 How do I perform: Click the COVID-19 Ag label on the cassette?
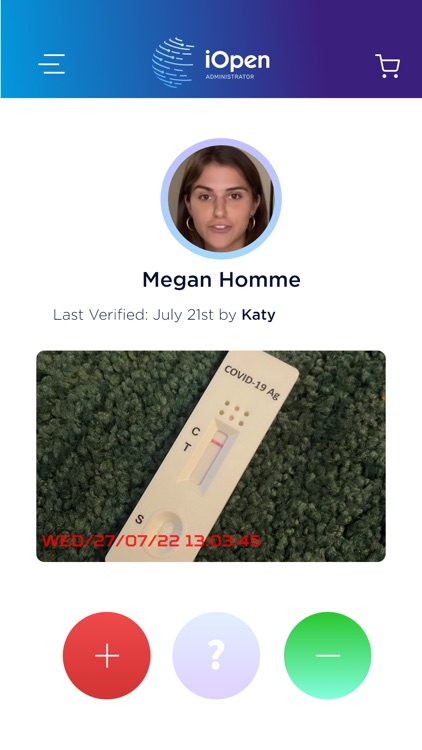(252, 383)
